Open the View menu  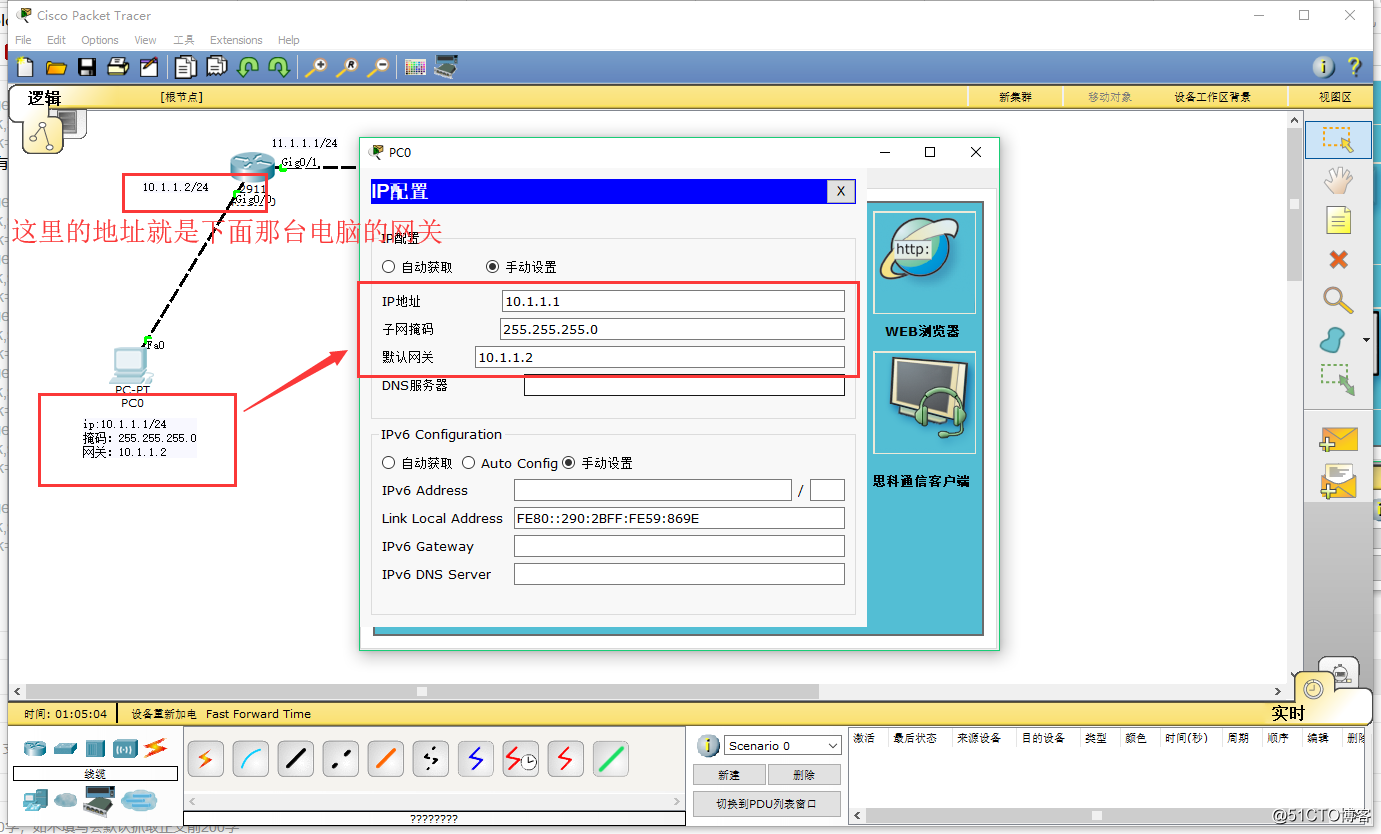145,40
